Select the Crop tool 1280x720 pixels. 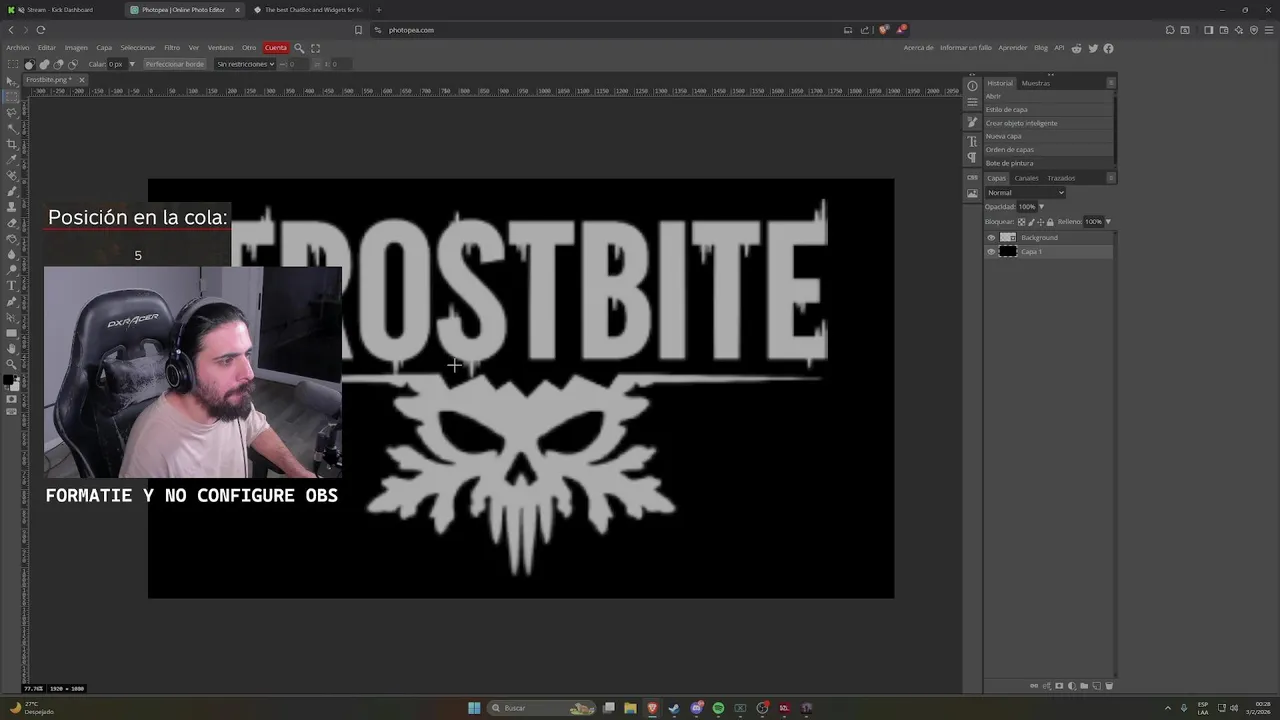point(12,144)
